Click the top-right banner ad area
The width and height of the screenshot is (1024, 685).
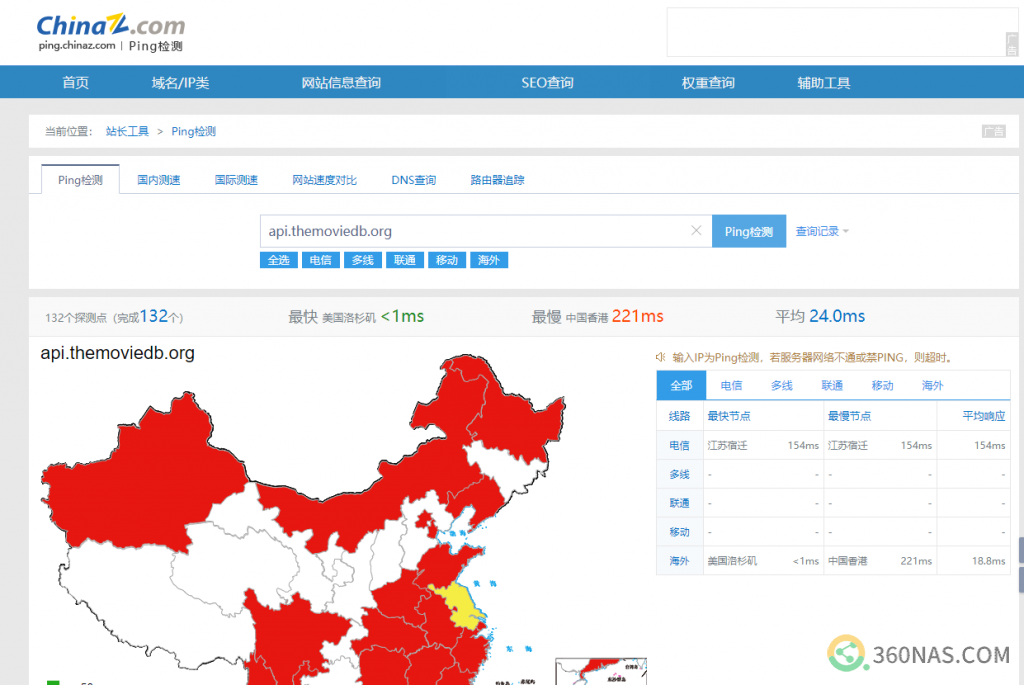842,32
